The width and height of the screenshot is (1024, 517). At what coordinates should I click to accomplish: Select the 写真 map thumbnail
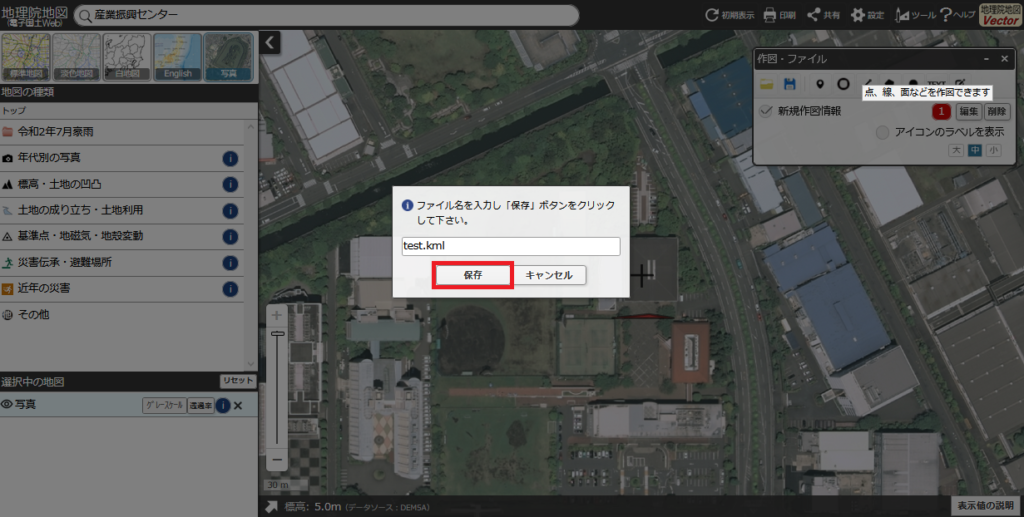pyautogui.click(x=229, y=57)
